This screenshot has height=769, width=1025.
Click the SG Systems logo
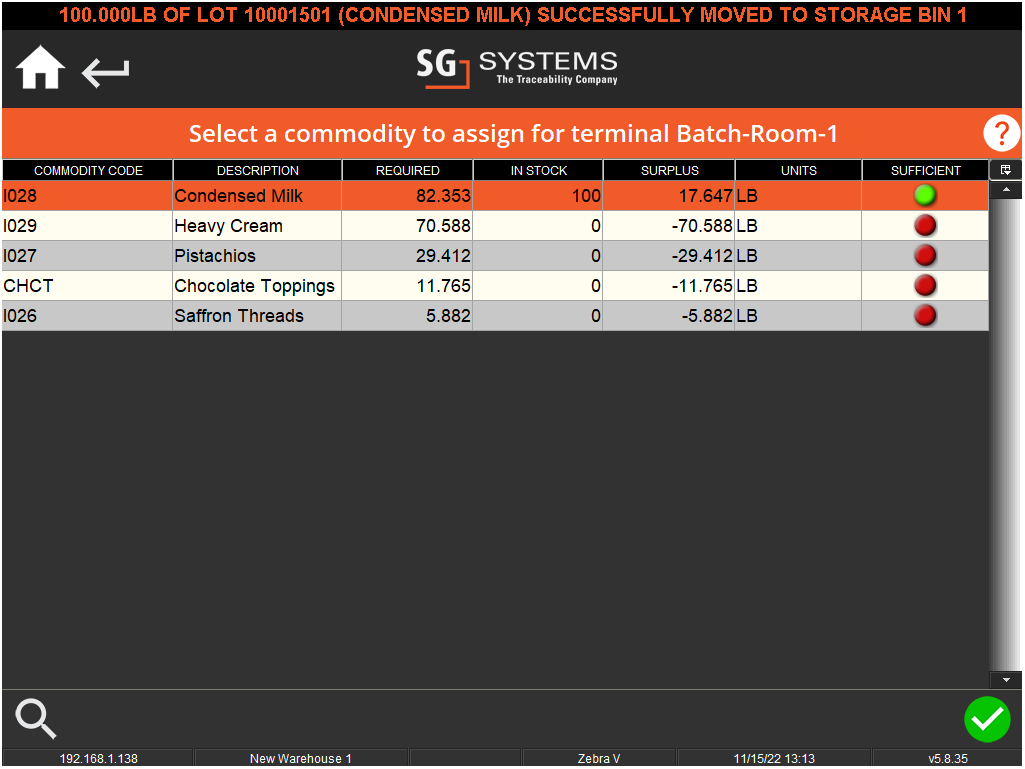pyautogui.click(x=517, y=69)
